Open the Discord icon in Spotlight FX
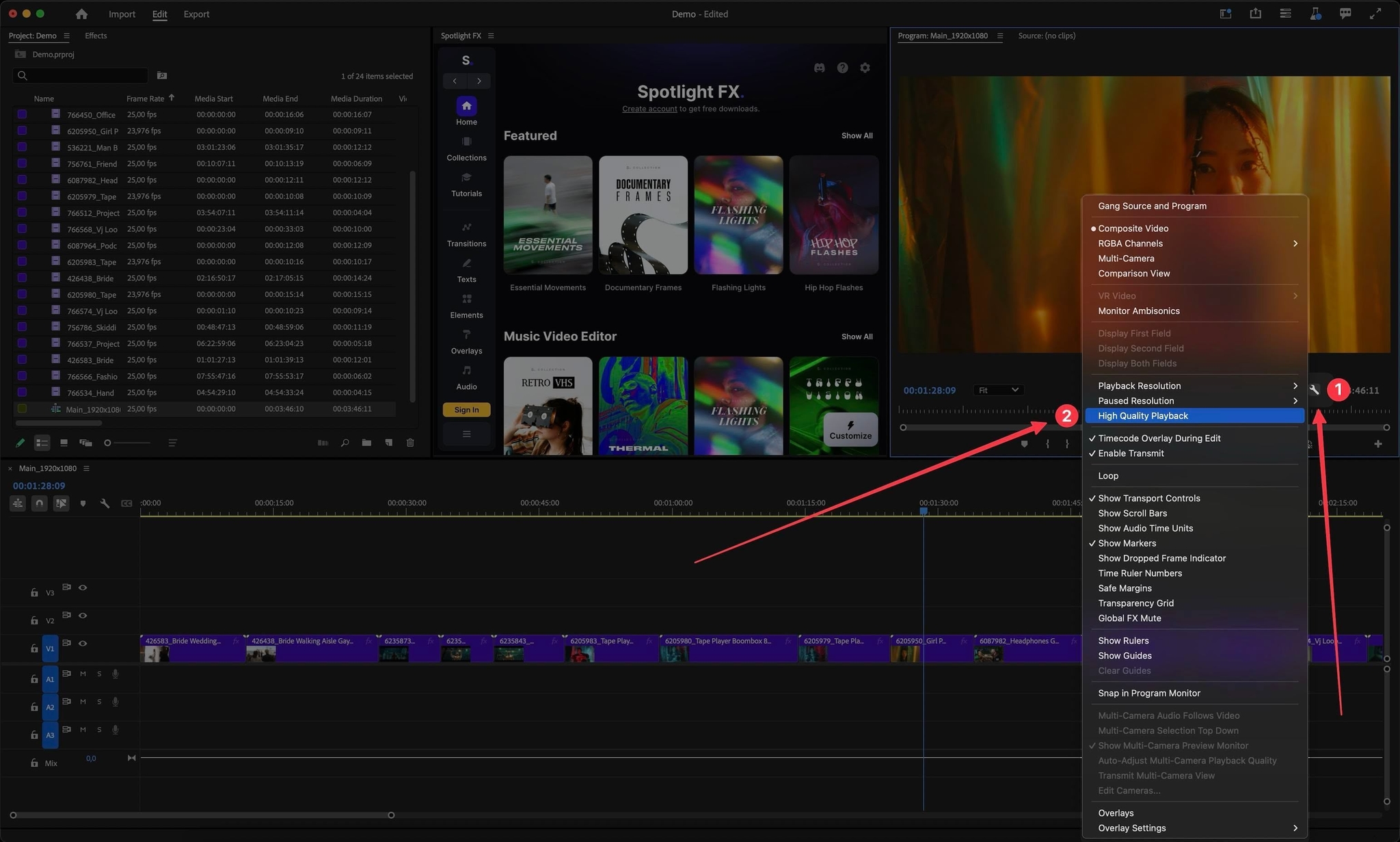1400x842 pixels. pos(819,68)
